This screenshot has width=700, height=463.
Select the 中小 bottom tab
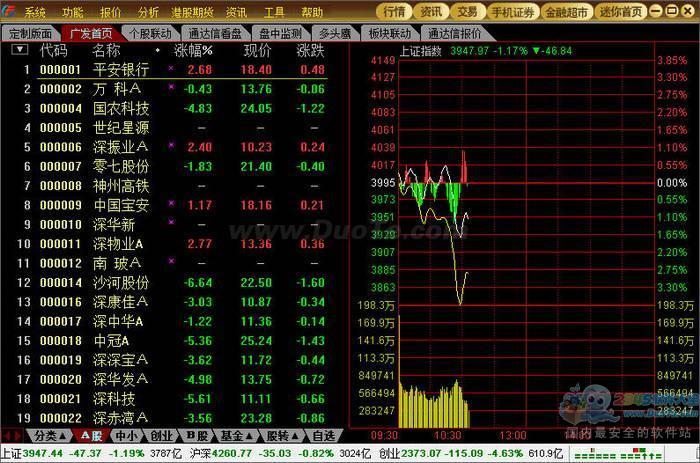126,436
